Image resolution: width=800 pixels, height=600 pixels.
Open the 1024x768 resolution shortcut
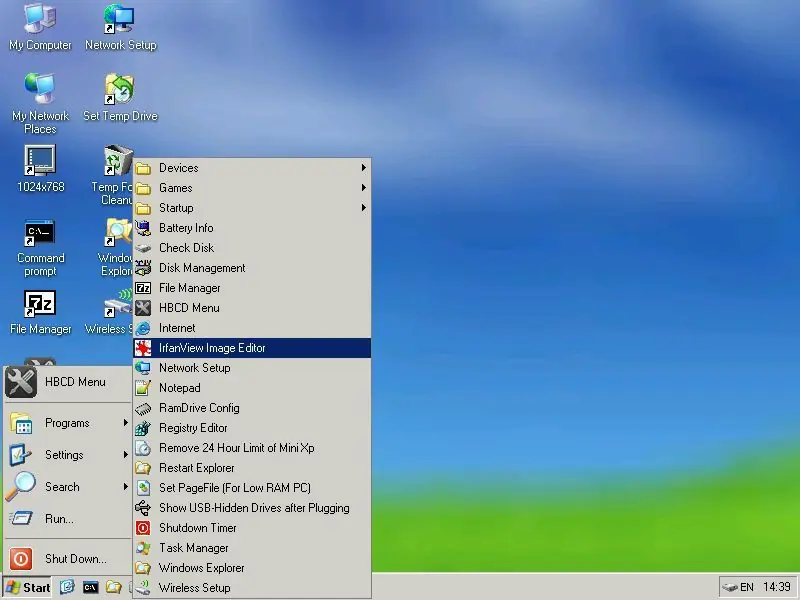pos(40,168)
